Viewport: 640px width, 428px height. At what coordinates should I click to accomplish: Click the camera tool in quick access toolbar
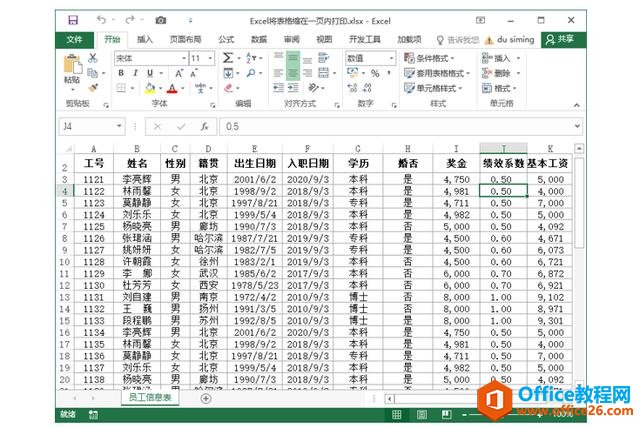click(x=161, y=20)
